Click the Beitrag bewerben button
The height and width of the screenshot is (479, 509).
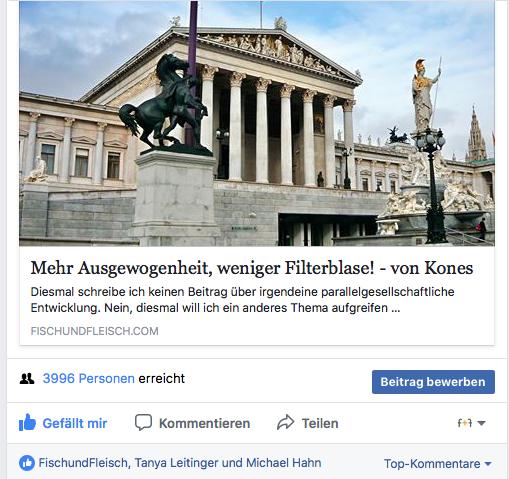(x=433, y=382)
